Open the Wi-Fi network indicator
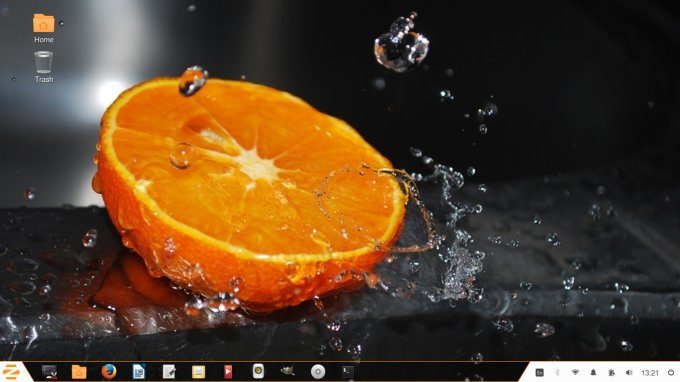 [x=575, y=372]
